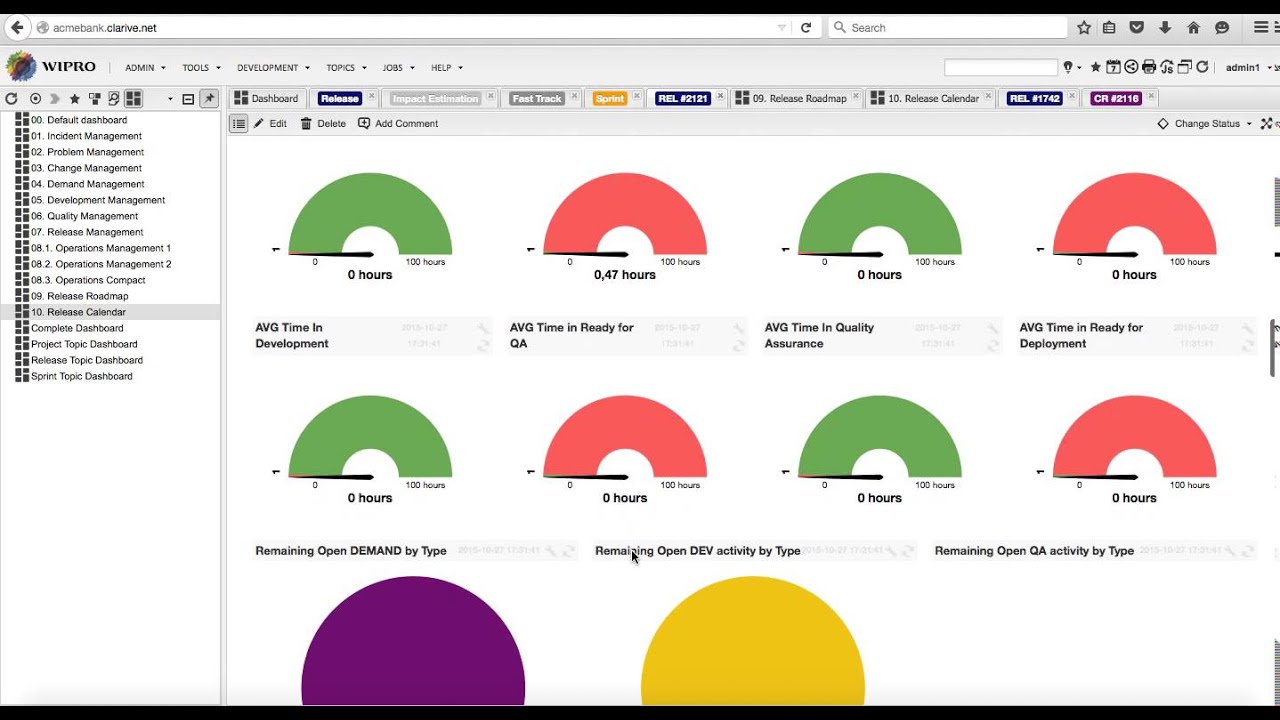The height and width of the screenshot is (720, 1280).
Task: Click refresh icon on AVG Time In Development widget
Action: pos(484,345)
